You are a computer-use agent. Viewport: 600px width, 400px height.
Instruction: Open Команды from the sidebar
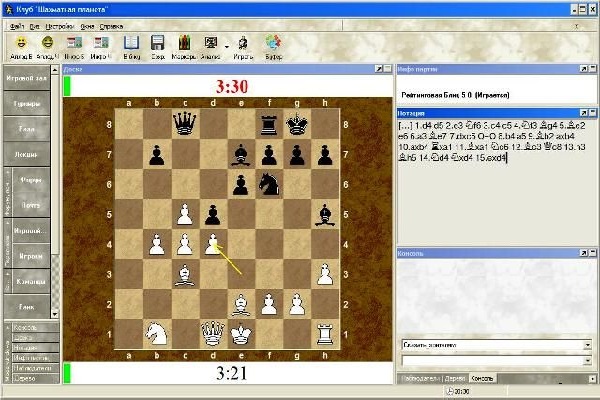[x=31, y=281]
